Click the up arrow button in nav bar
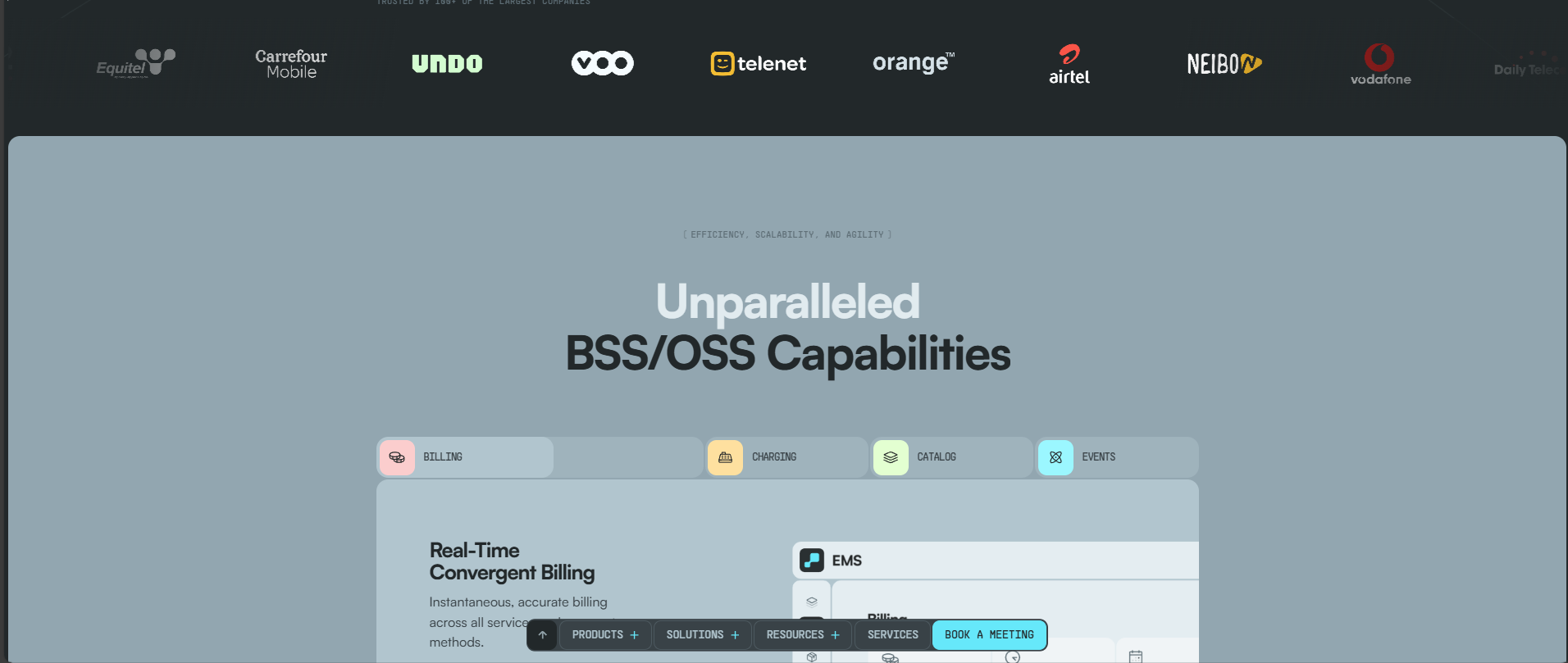Image resolution: width=1568 pixels, height=663 pixels. click(x=542, y=635)
